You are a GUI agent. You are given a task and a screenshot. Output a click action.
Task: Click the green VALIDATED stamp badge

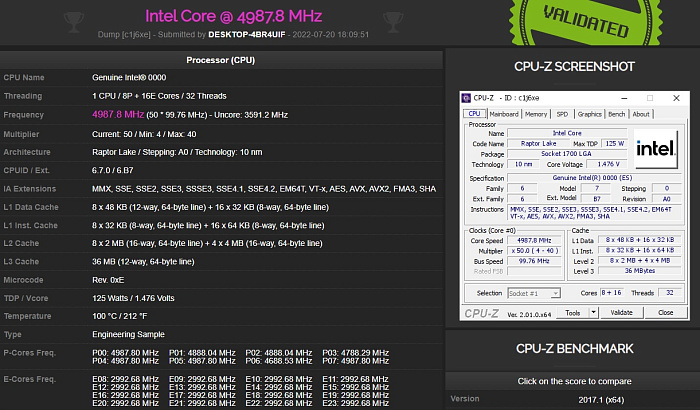[586, 21]
